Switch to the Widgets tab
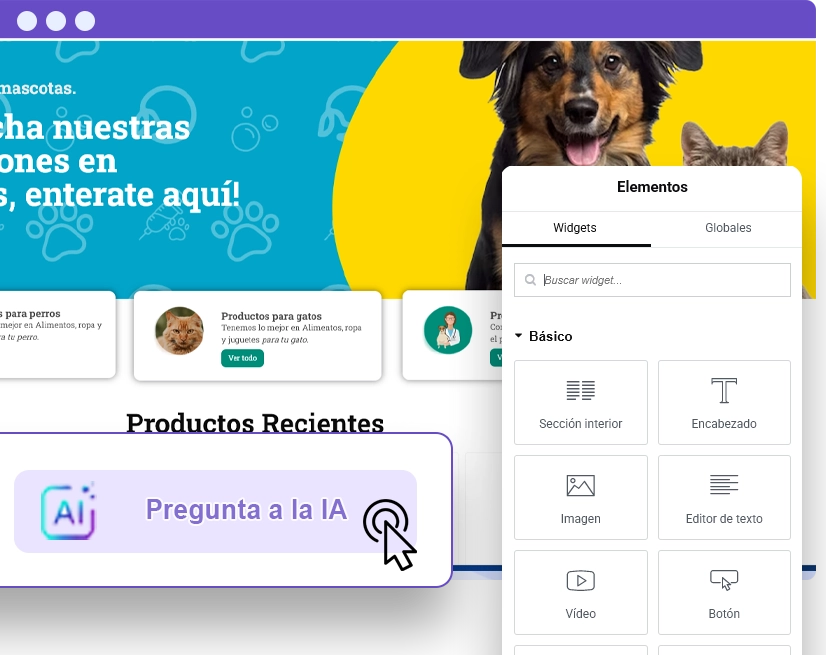The width and height of the screenshot is (826, 655). click(575, 228)
